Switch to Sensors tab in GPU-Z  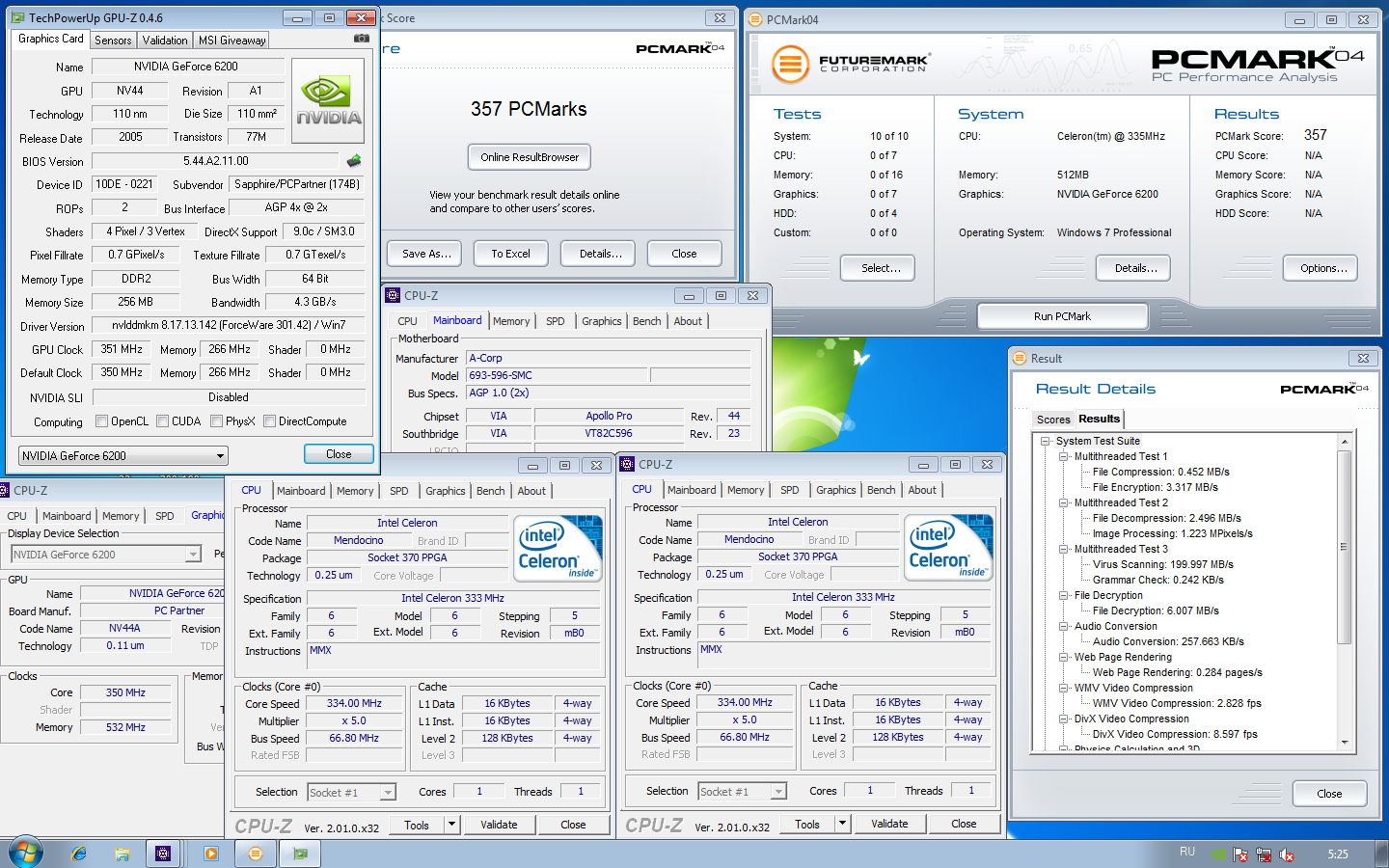pyautogui.click(x=113, y=41)
